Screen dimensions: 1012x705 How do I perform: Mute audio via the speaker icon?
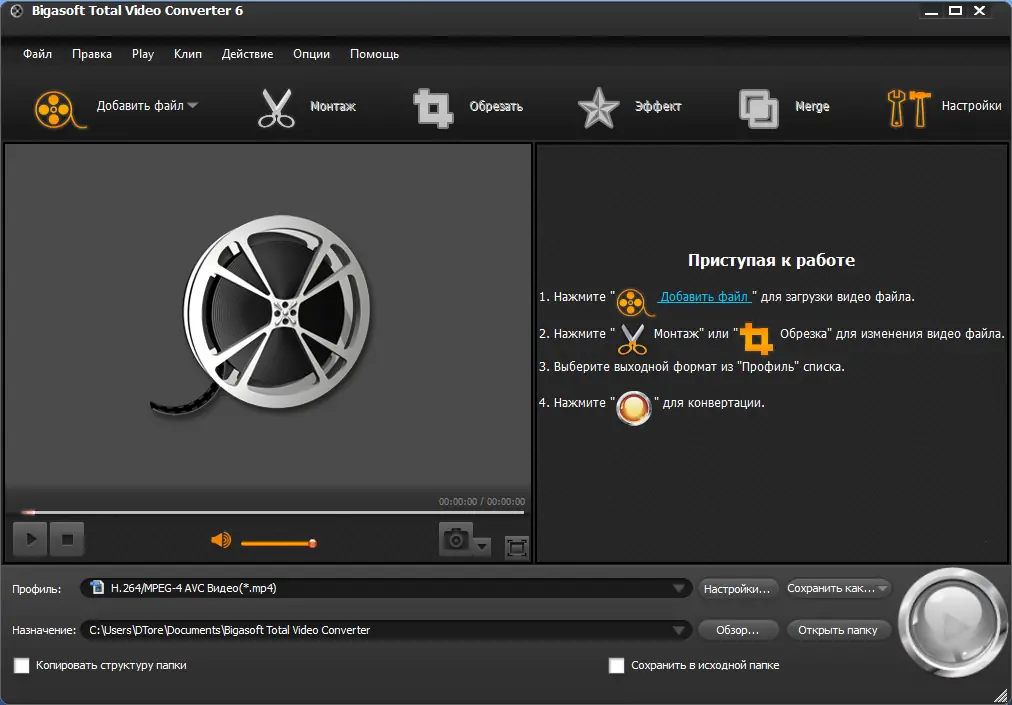(x=221, y=539)
